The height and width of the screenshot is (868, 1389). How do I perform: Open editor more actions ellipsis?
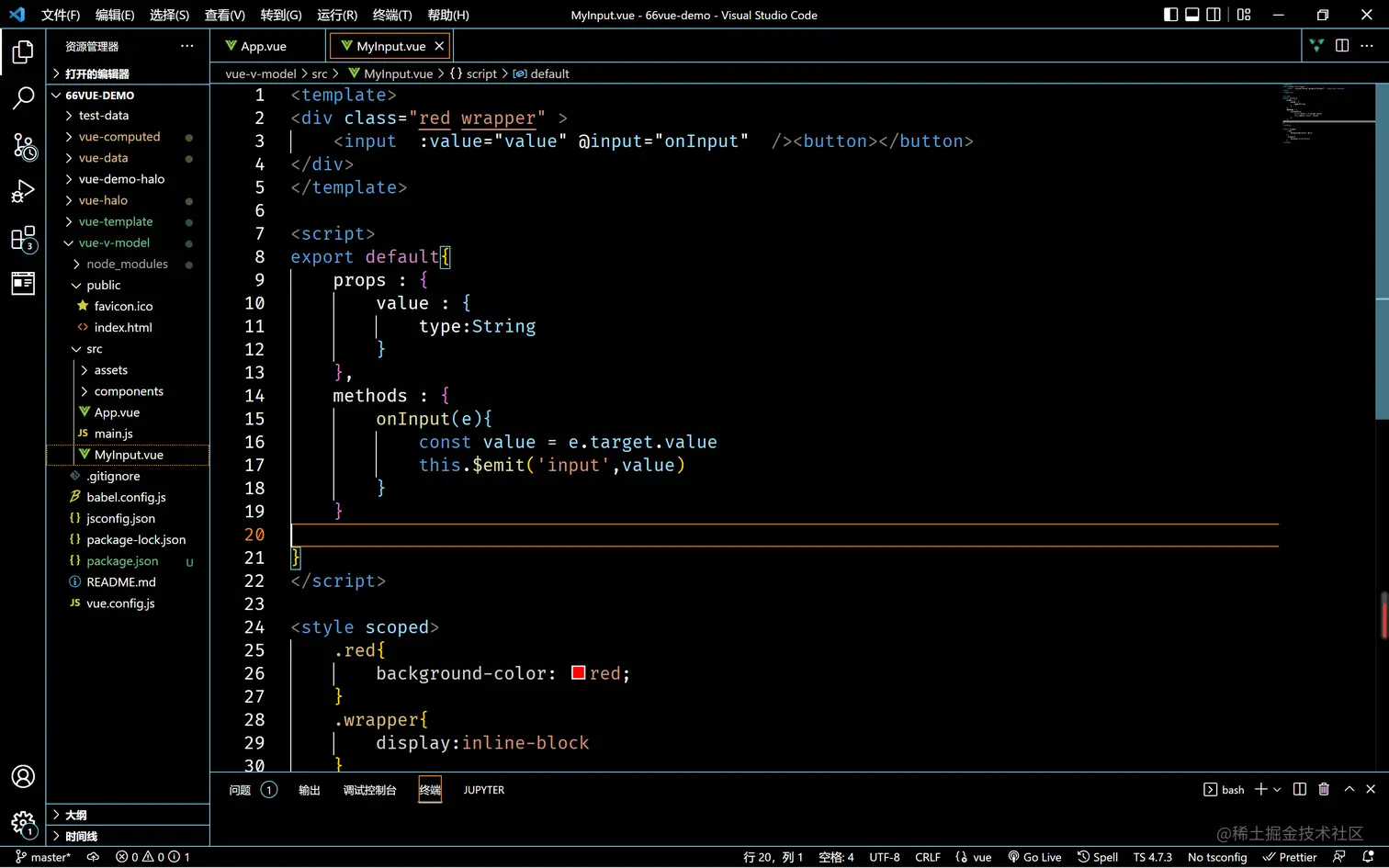1367,46
